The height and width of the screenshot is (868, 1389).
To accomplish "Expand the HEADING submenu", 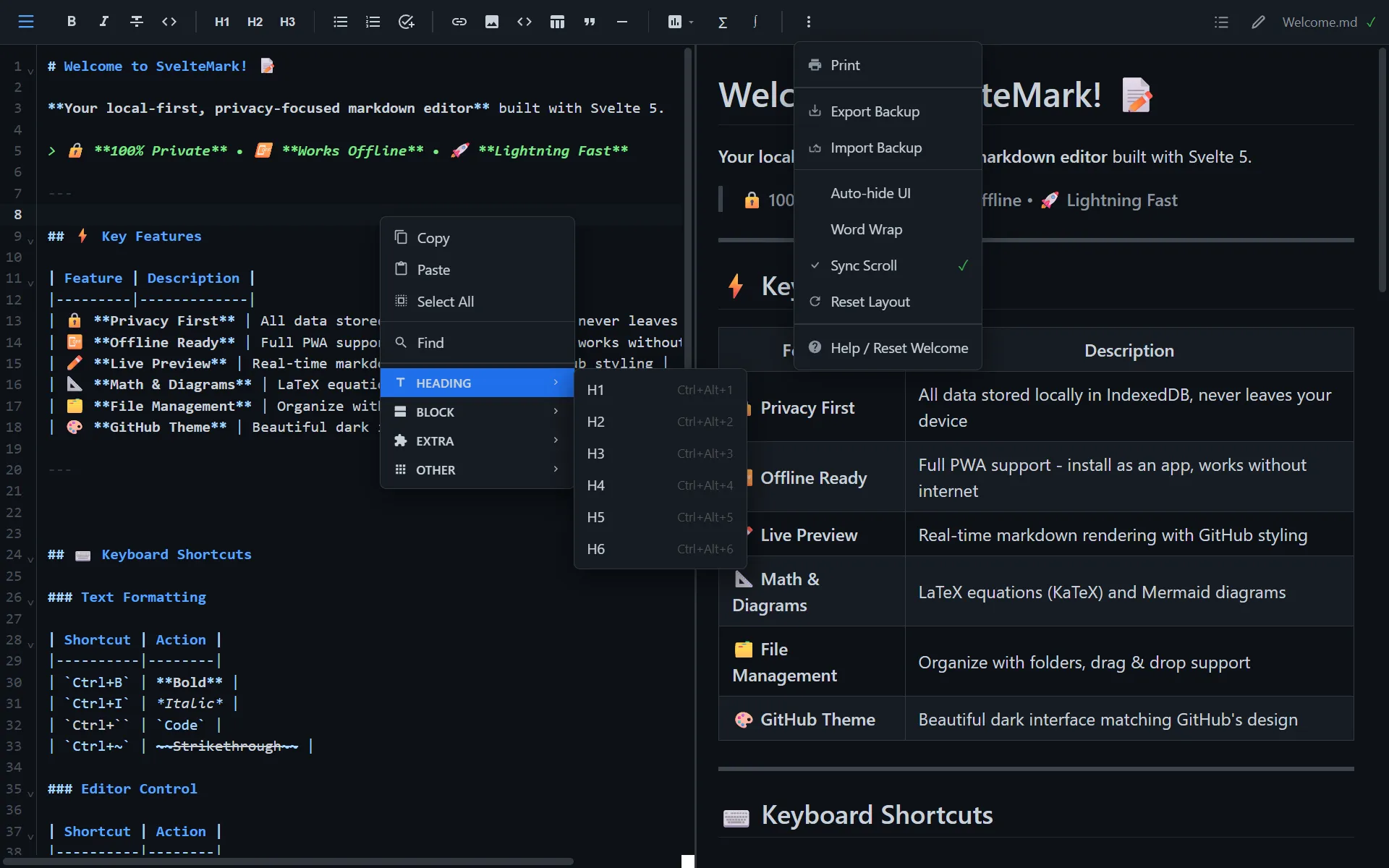I will (x=477, y=383).
